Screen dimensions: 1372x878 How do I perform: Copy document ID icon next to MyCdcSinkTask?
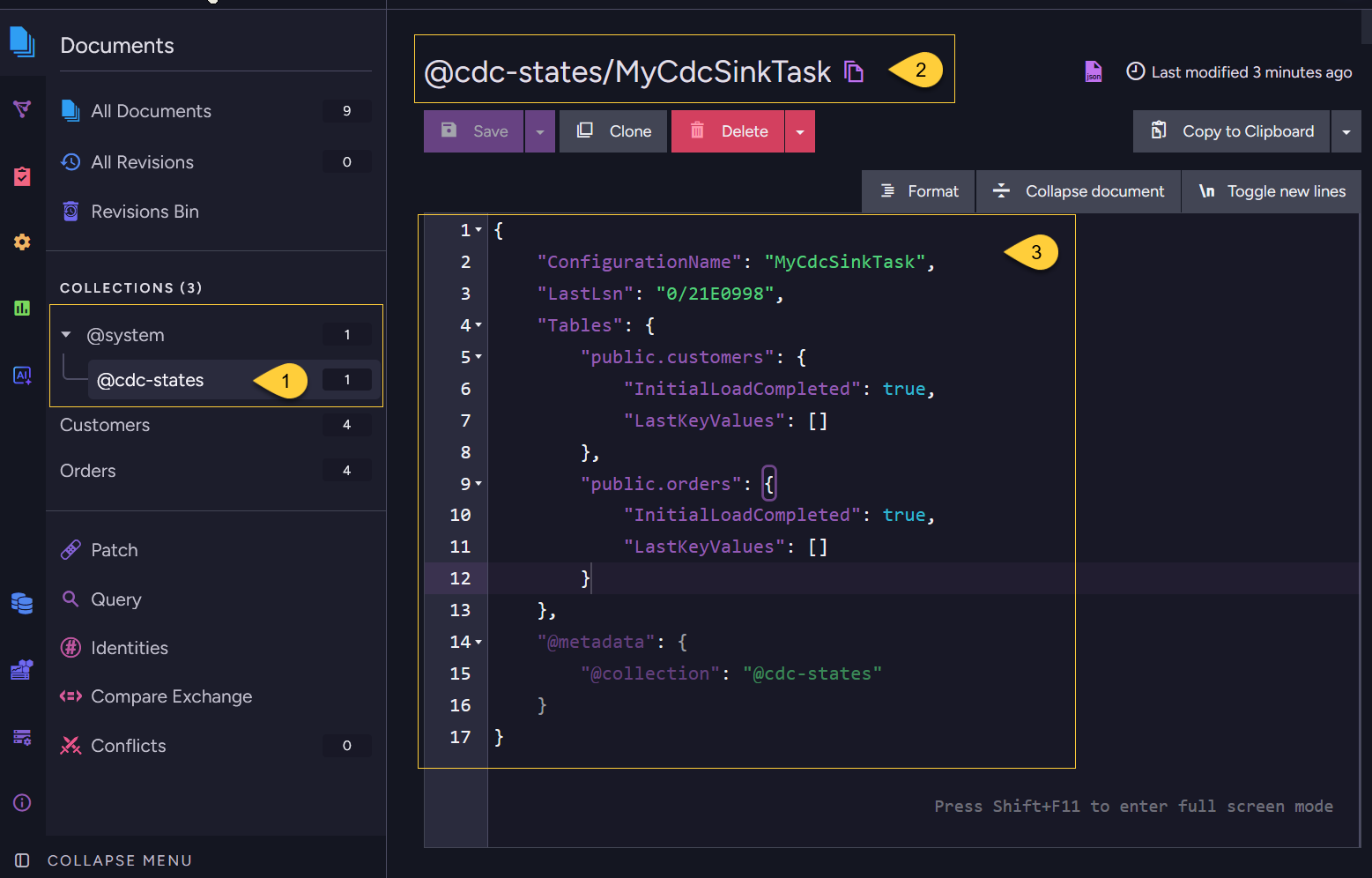[853, 71]
